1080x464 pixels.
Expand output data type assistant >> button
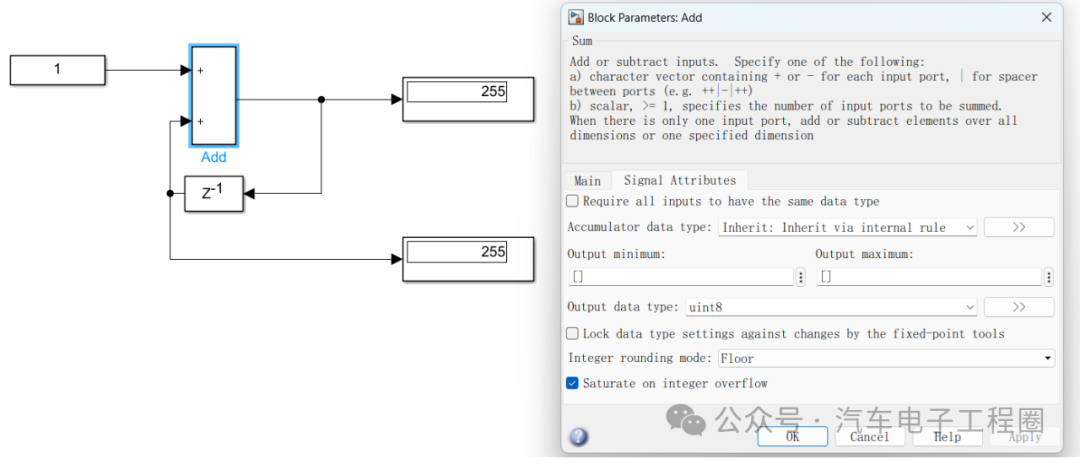click(1019, 307)
